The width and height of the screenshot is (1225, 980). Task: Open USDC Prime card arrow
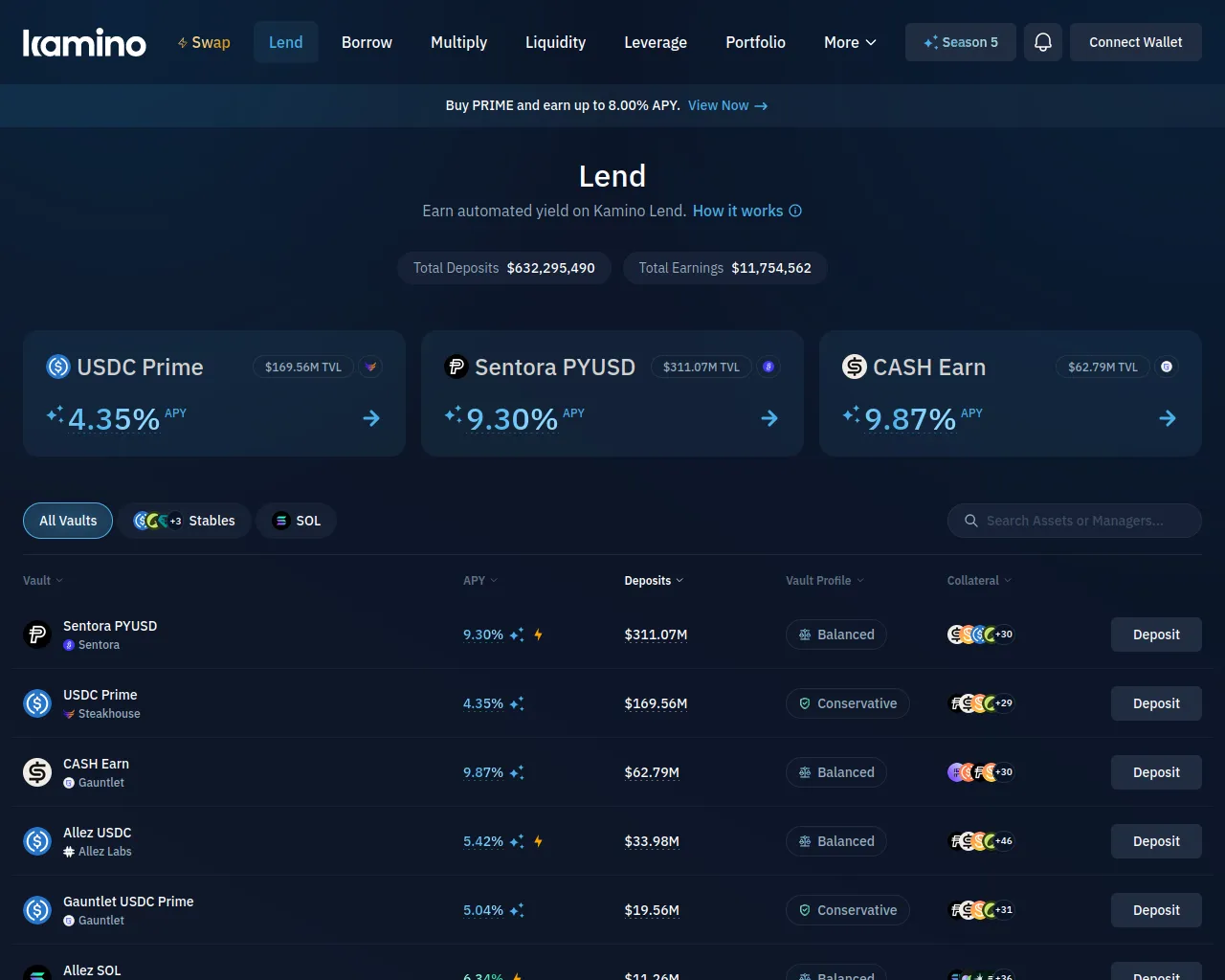coord(371,418)
